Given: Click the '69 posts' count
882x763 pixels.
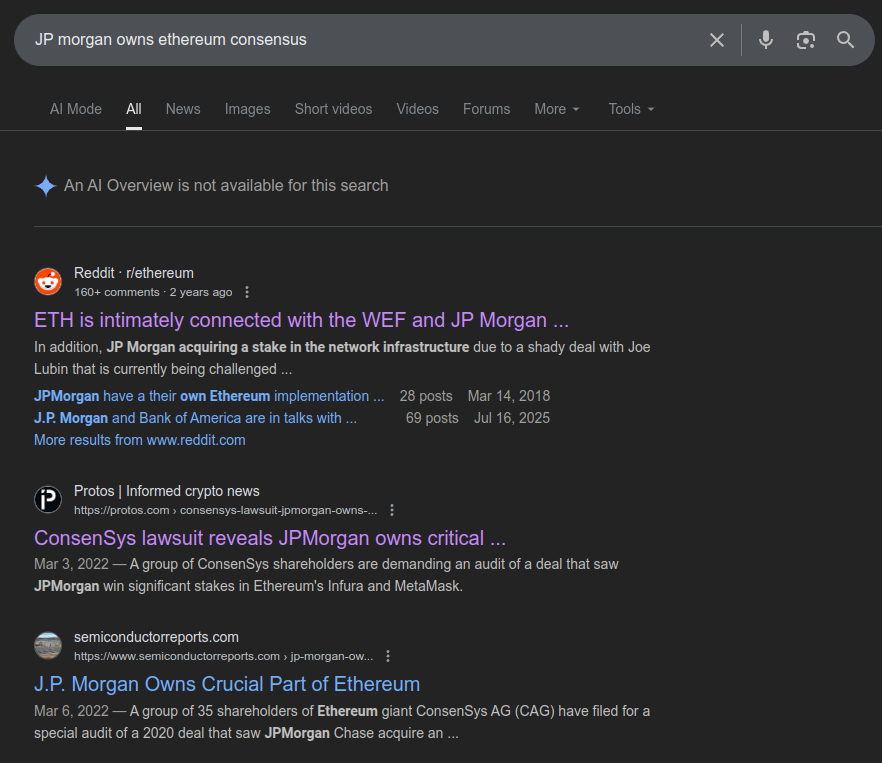Looking at the screenshot, I should click(432, 418).
